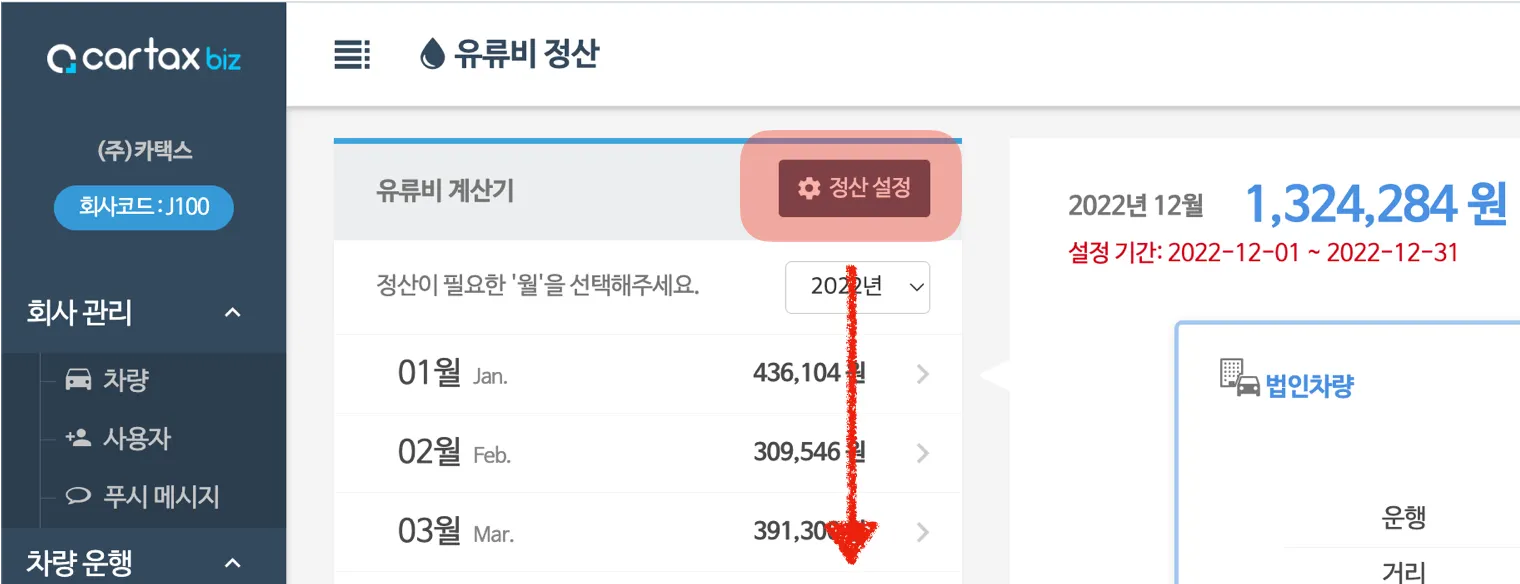Toggle the hamburger sidebar menu icon
The height and width of the screenshot is (584, 1520).
click(351, 56)
